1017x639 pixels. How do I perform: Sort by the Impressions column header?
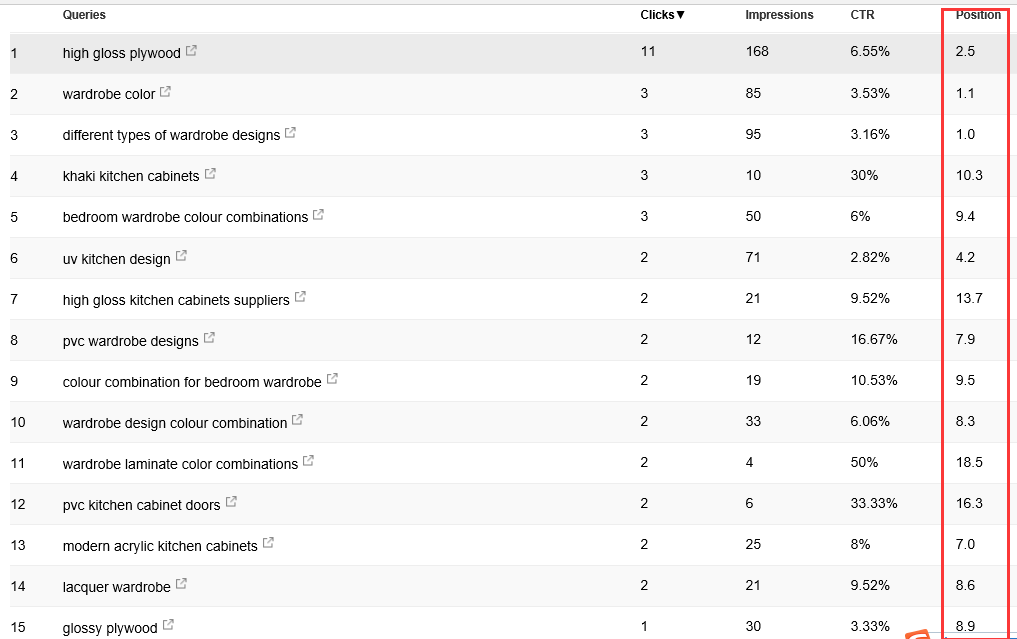tap(779, 15)
